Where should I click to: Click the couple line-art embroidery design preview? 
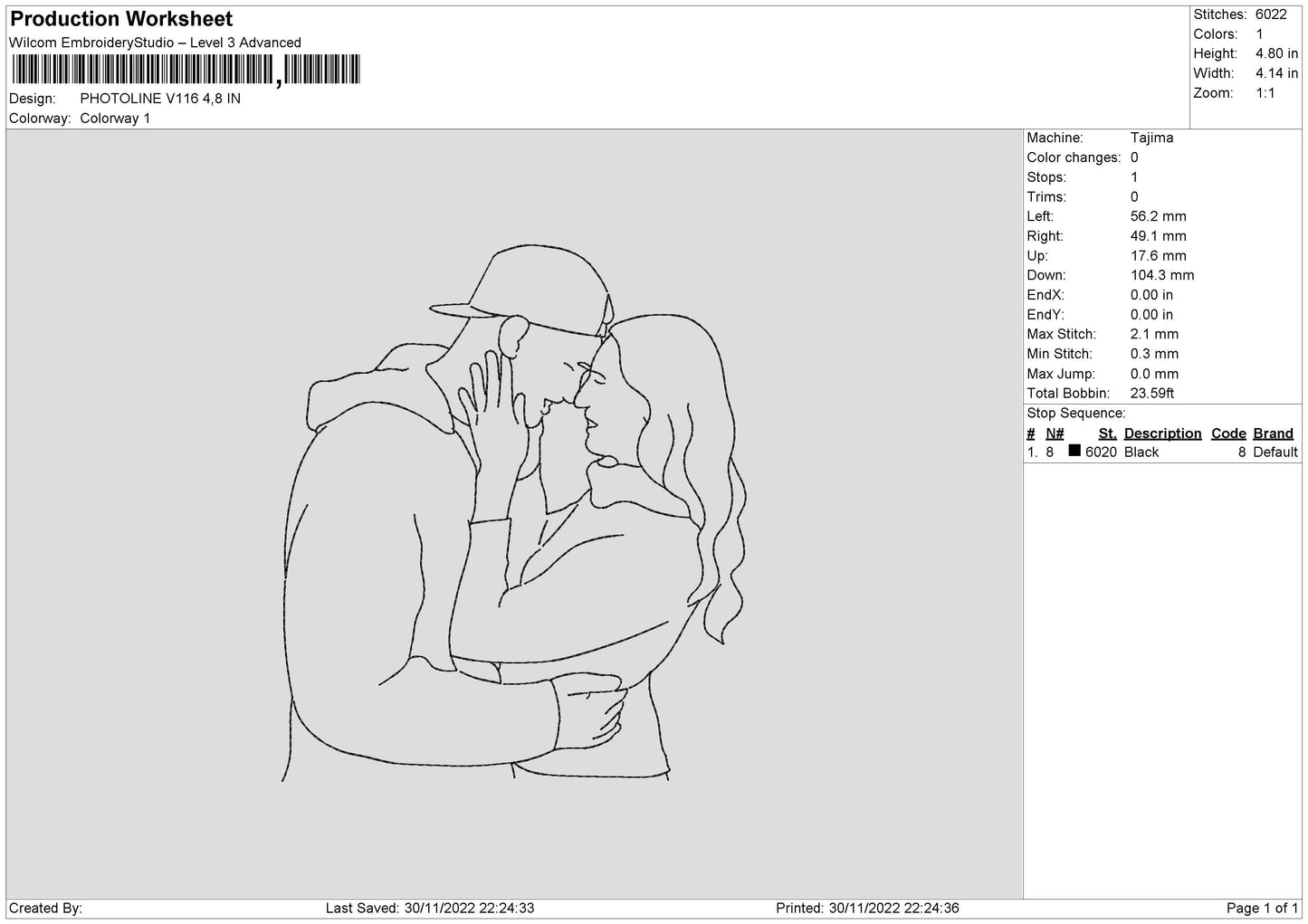tap(512, 512)
